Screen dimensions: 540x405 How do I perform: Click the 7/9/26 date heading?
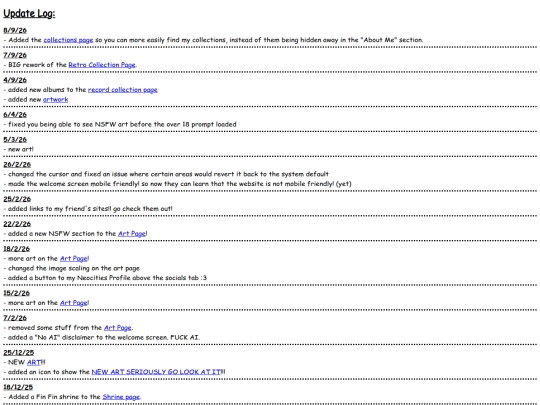pyautogui.click(x=15, y=55)
